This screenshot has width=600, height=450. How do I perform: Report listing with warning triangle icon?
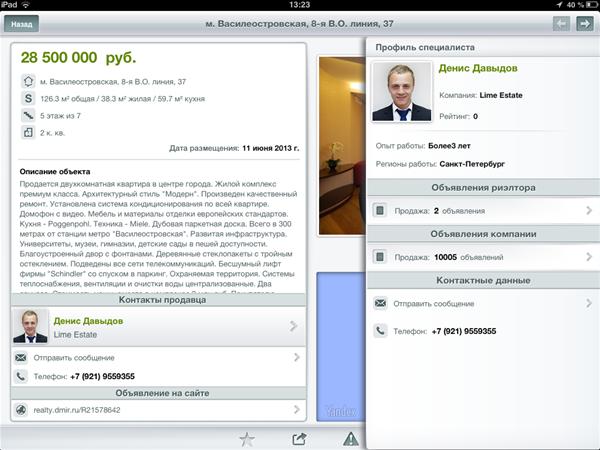coord(351,439)
